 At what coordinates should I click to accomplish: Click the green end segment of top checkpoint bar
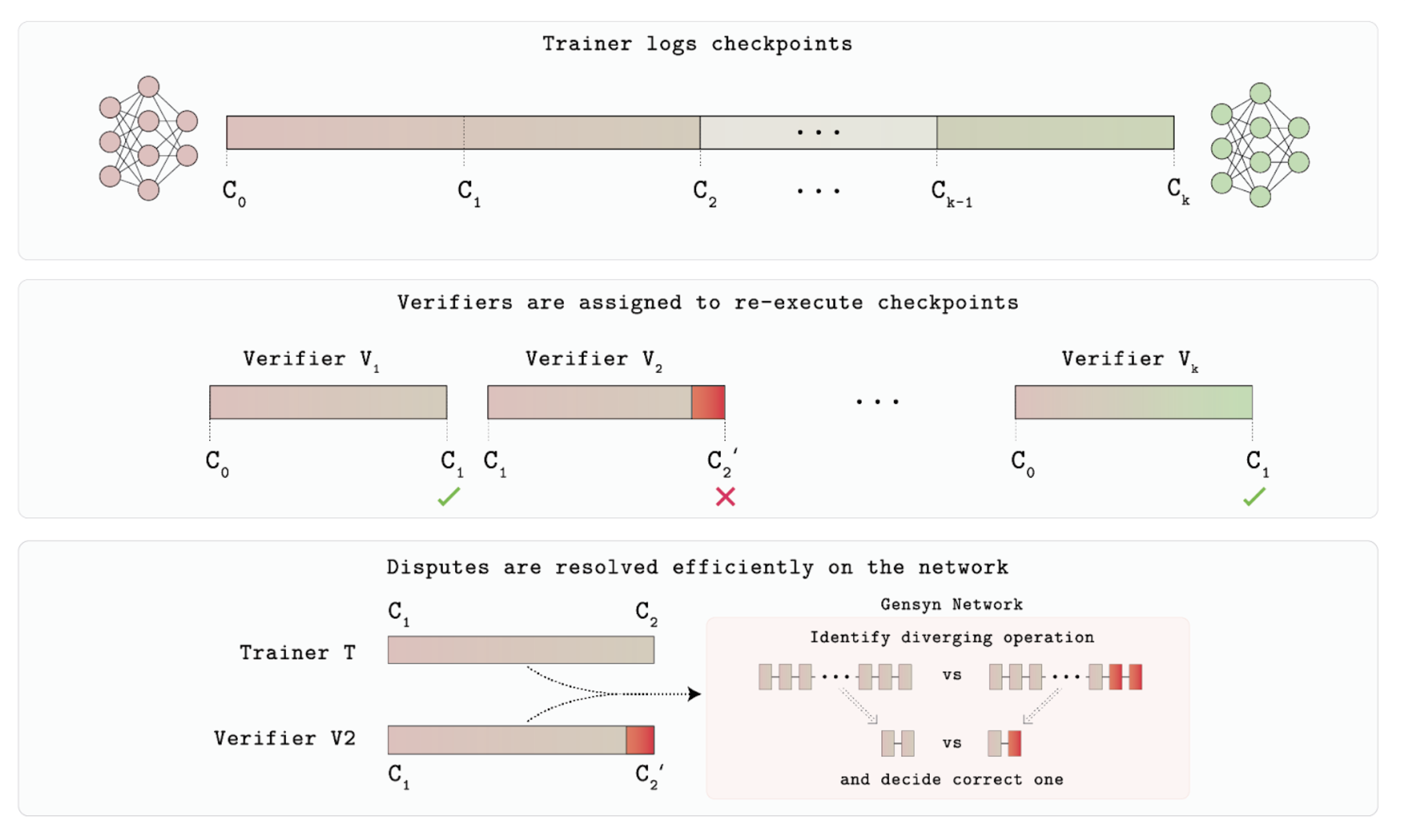click(x=1055, y=133)
